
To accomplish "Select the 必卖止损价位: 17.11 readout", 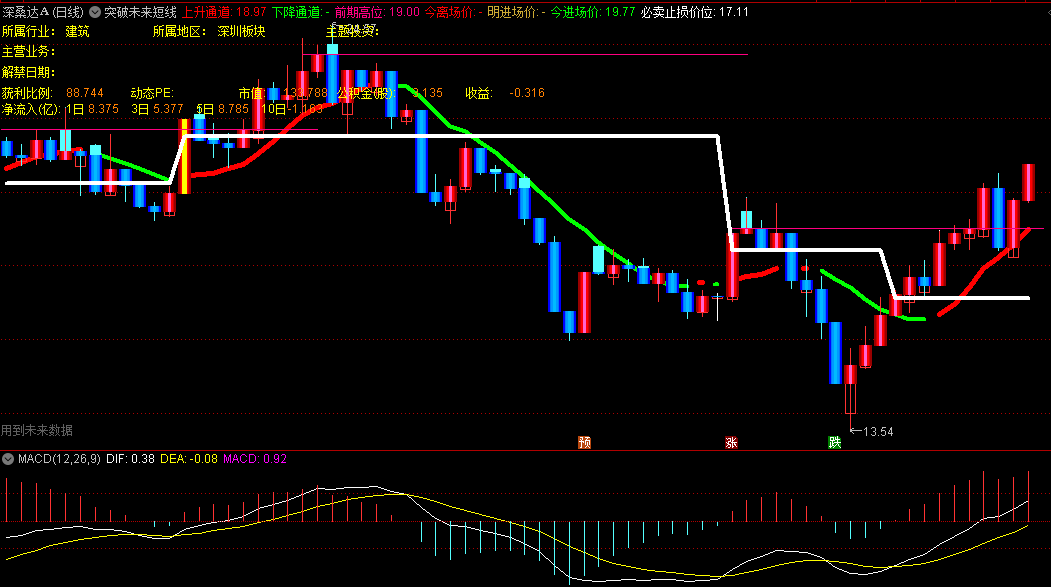I will (x=694, y=12).
